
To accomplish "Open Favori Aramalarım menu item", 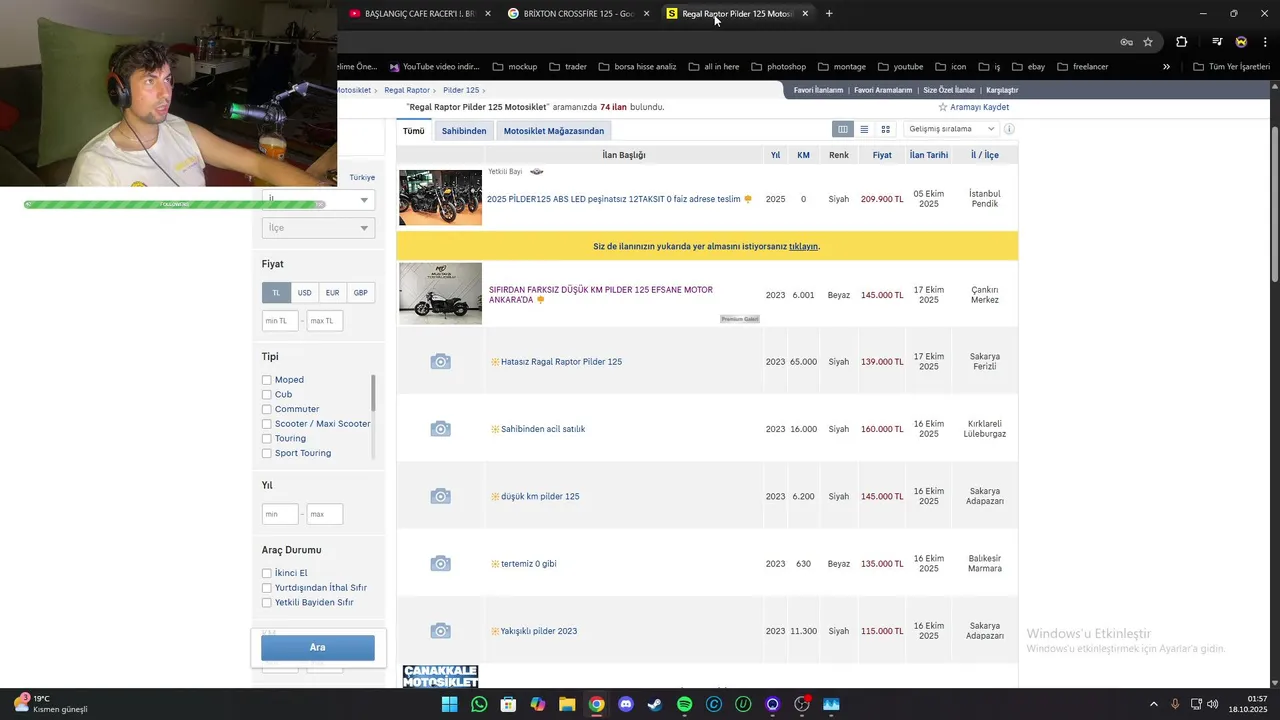I will coord(883,90).
